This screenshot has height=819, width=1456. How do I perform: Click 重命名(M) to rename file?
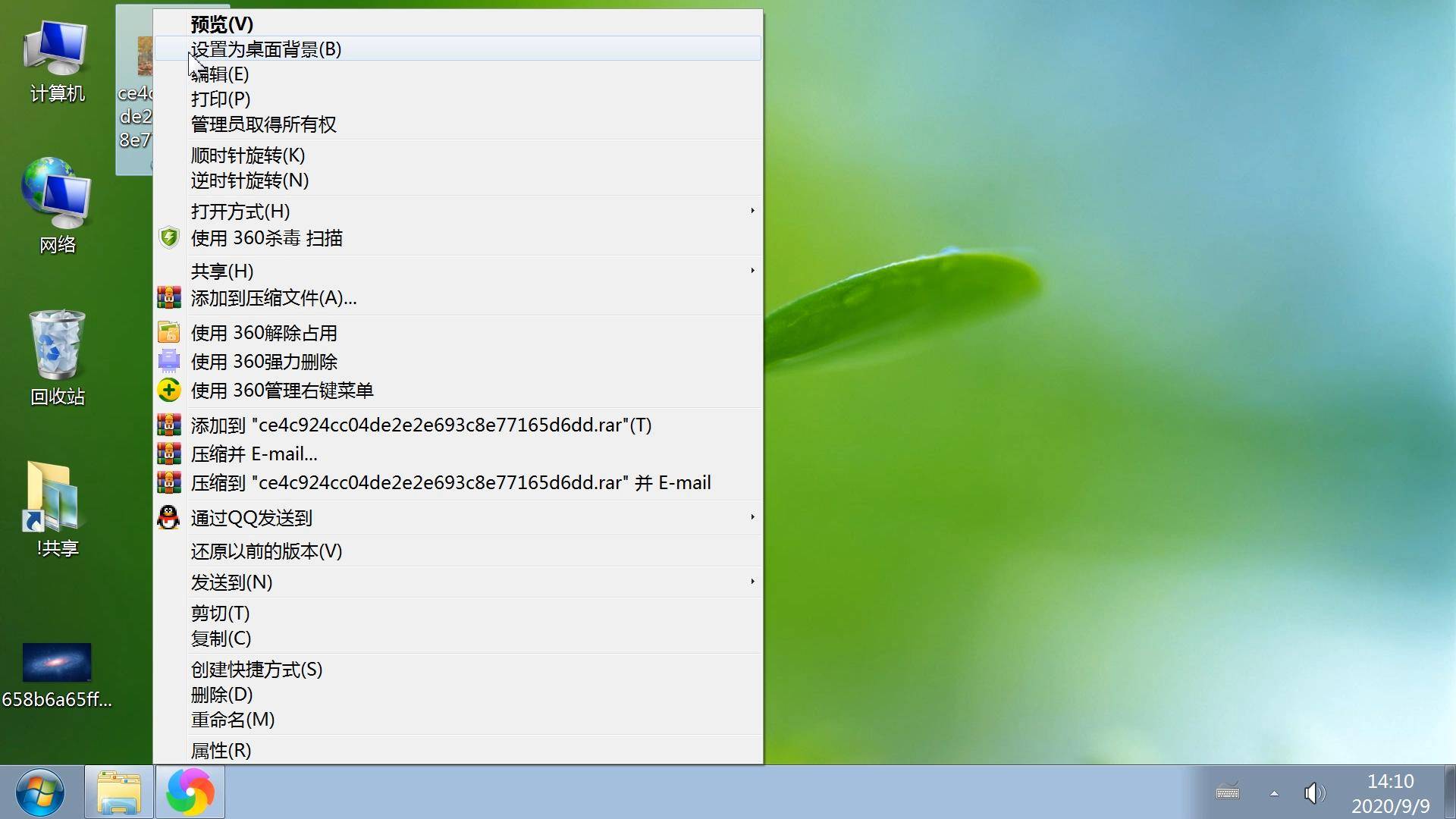click(x=233, y=718)
